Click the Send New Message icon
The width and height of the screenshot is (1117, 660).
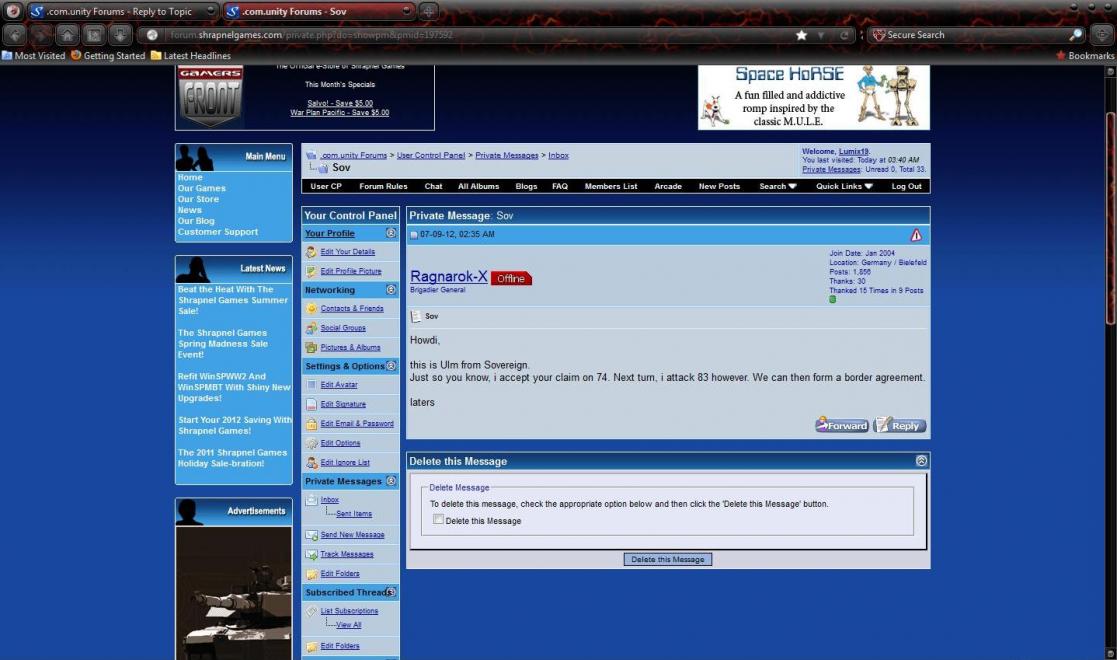(312, 535)
